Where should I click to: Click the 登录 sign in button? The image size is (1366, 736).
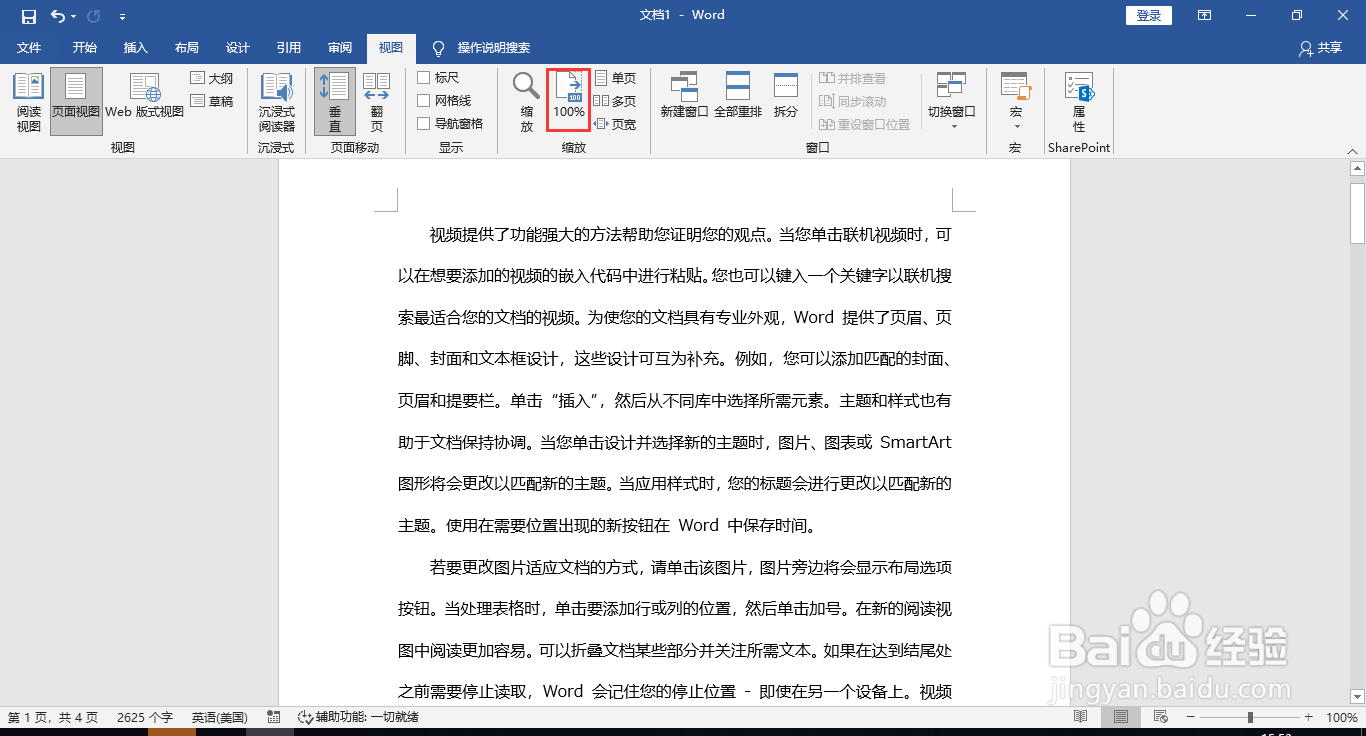coord(1148,15)
